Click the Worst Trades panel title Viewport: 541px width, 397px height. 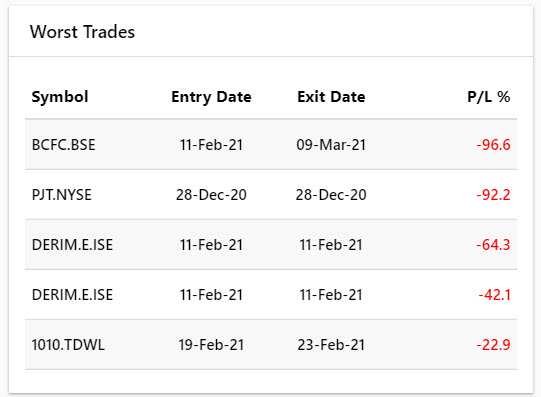82,32
